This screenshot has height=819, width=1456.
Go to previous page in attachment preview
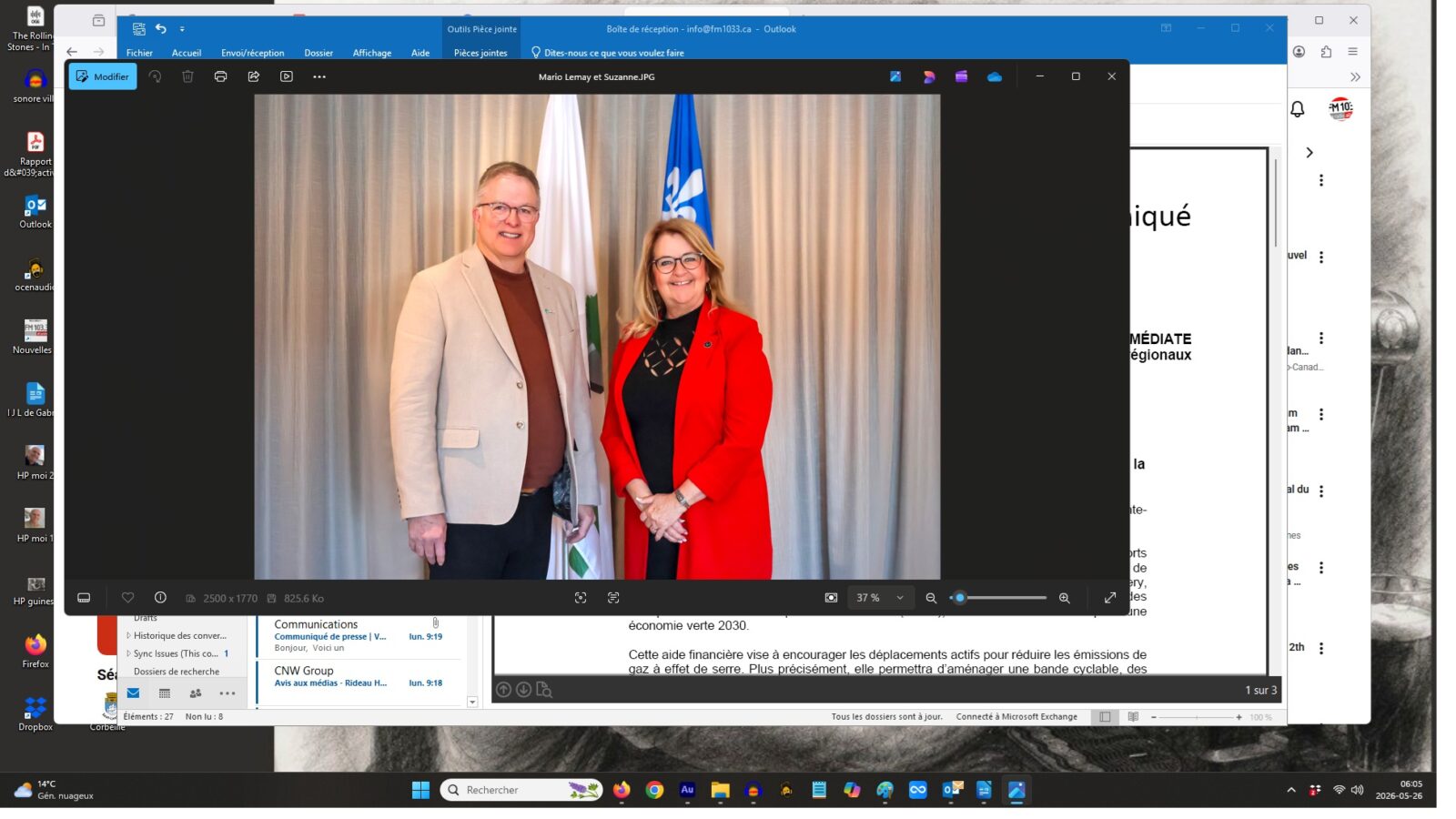(503, 690)
